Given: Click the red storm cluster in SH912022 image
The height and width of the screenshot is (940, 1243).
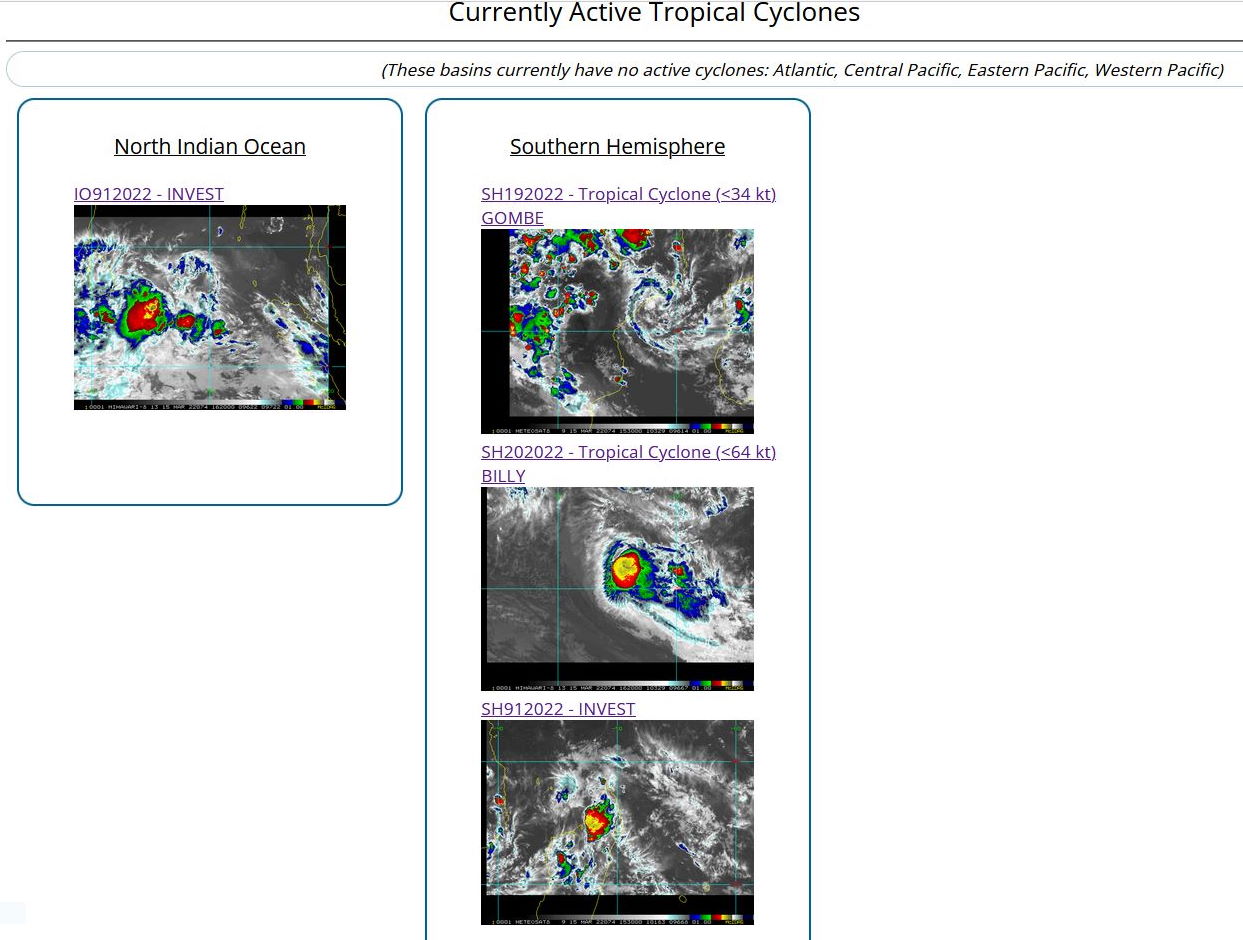Looking at the screenshot, I should tap(597, 823).
